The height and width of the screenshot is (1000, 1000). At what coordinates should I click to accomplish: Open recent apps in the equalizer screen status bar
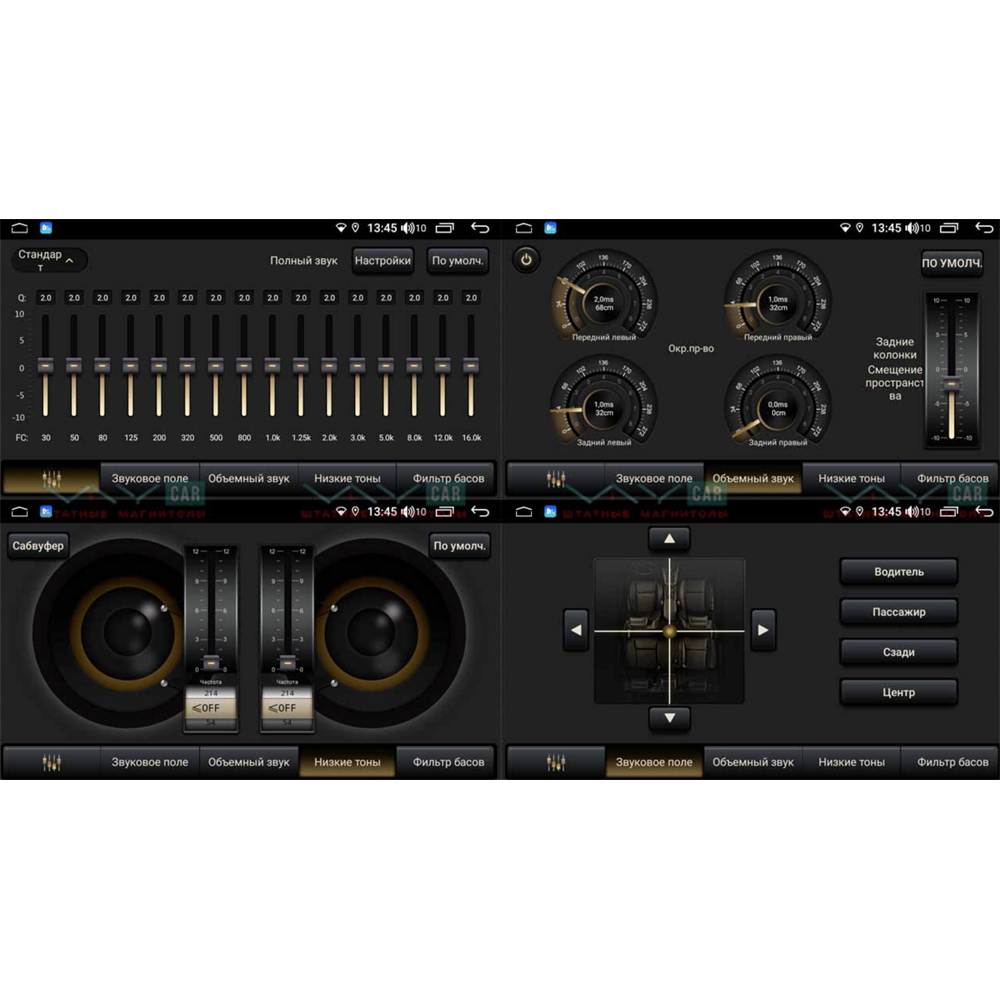pos(445,228)
